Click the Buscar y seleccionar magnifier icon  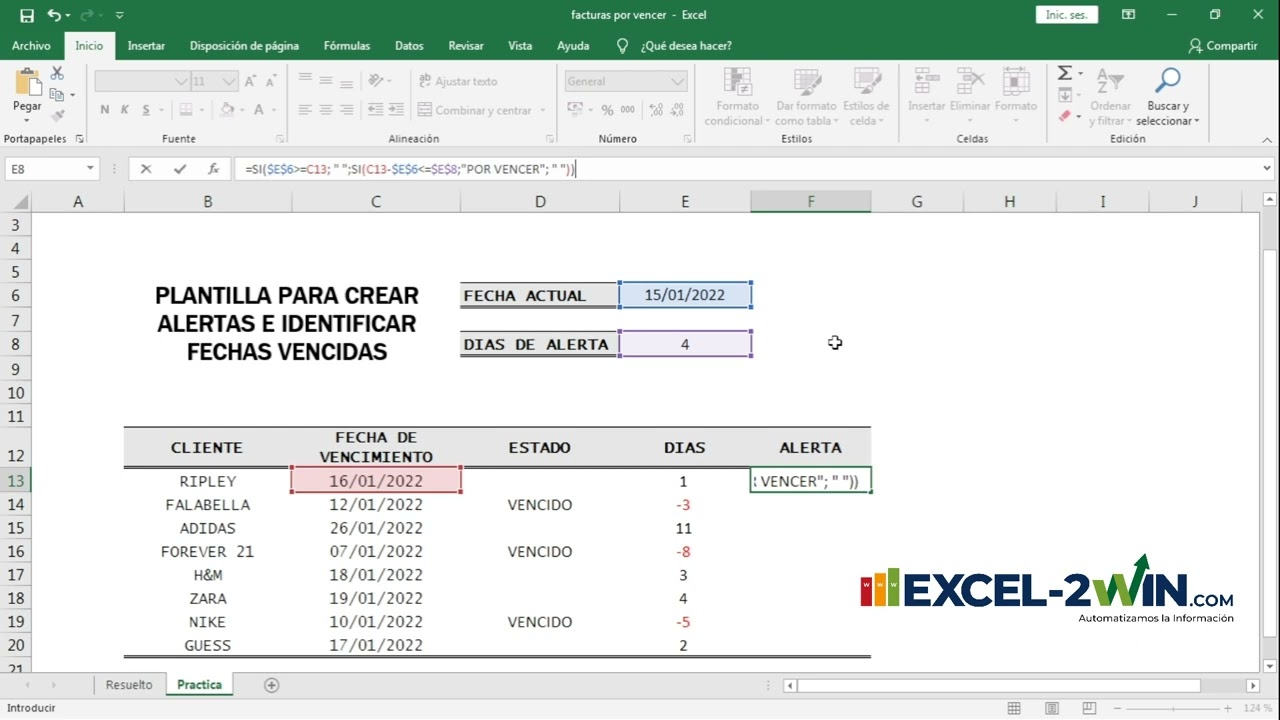pyautogui.click(x=1167, y=81)
